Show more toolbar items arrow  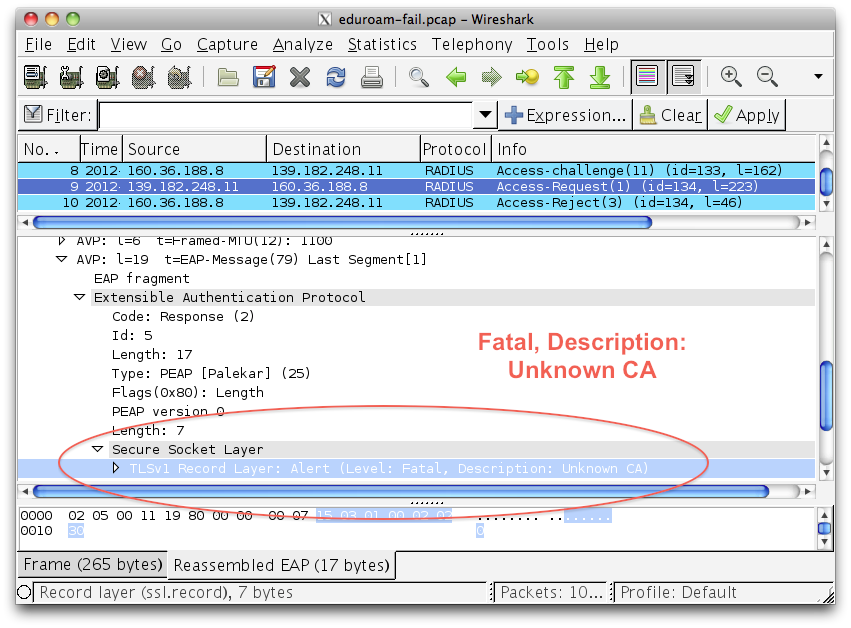point(818,77)
